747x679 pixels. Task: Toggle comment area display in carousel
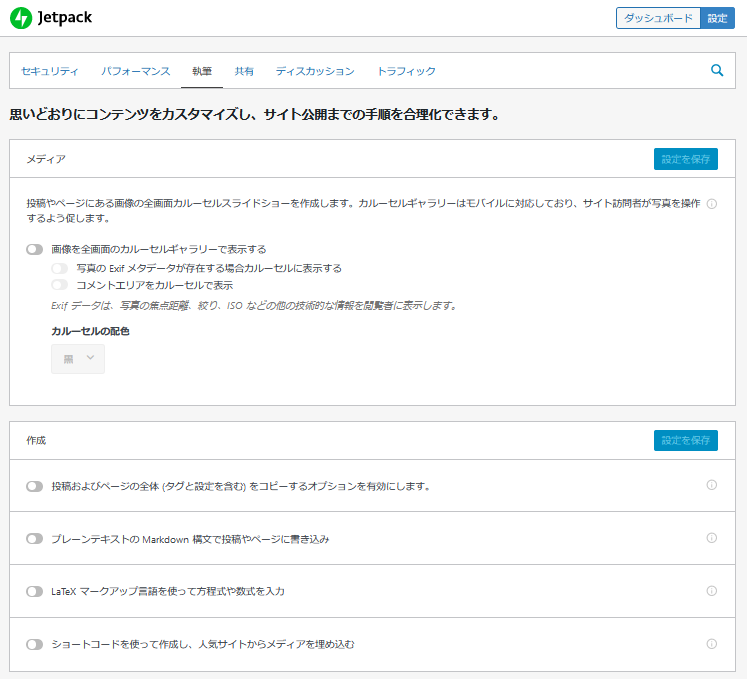coord(60,285)
